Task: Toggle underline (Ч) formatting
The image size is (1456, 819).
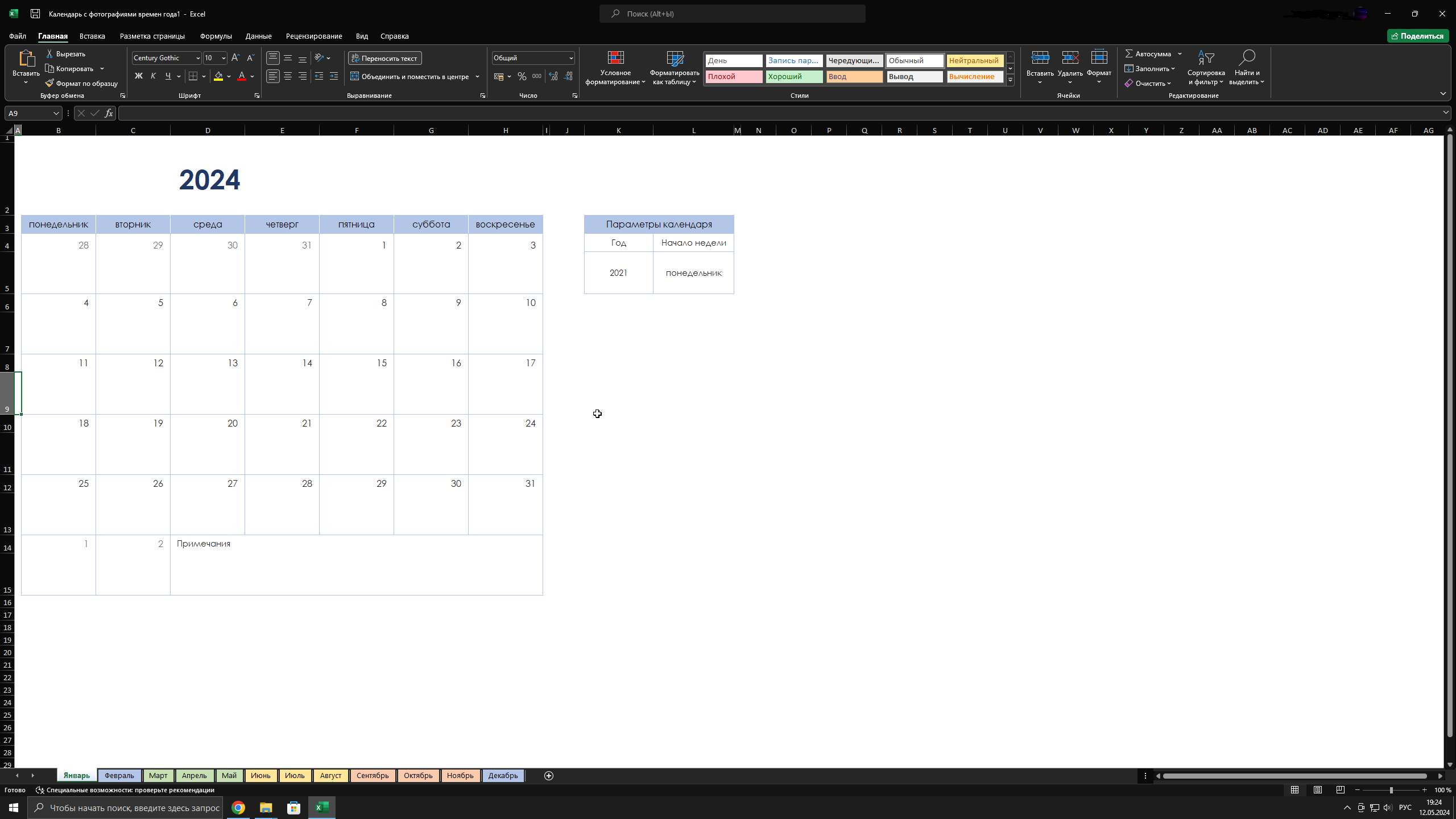Action: coord(168,76)
